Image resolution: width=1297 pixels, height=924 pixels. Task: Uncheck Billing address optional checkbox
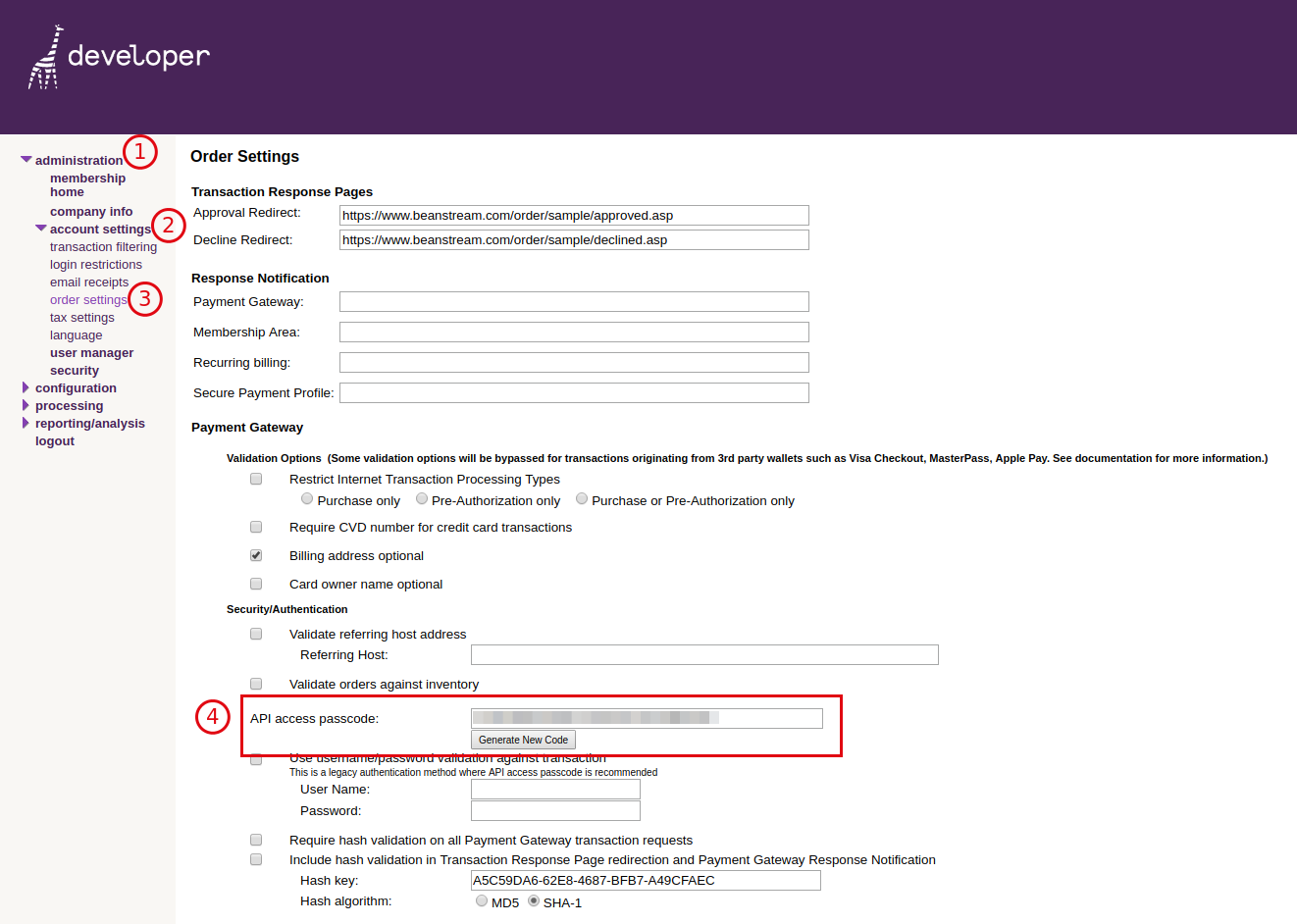(x=256, y=555)
